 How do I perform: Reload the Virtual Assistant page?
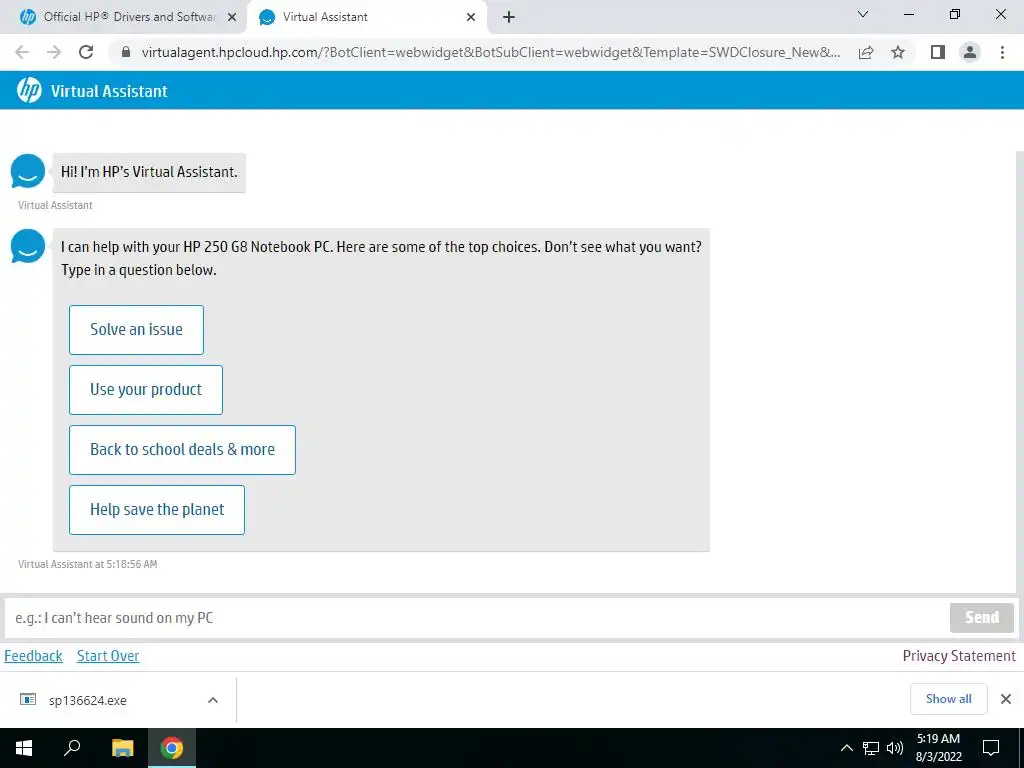pos(86,52)
